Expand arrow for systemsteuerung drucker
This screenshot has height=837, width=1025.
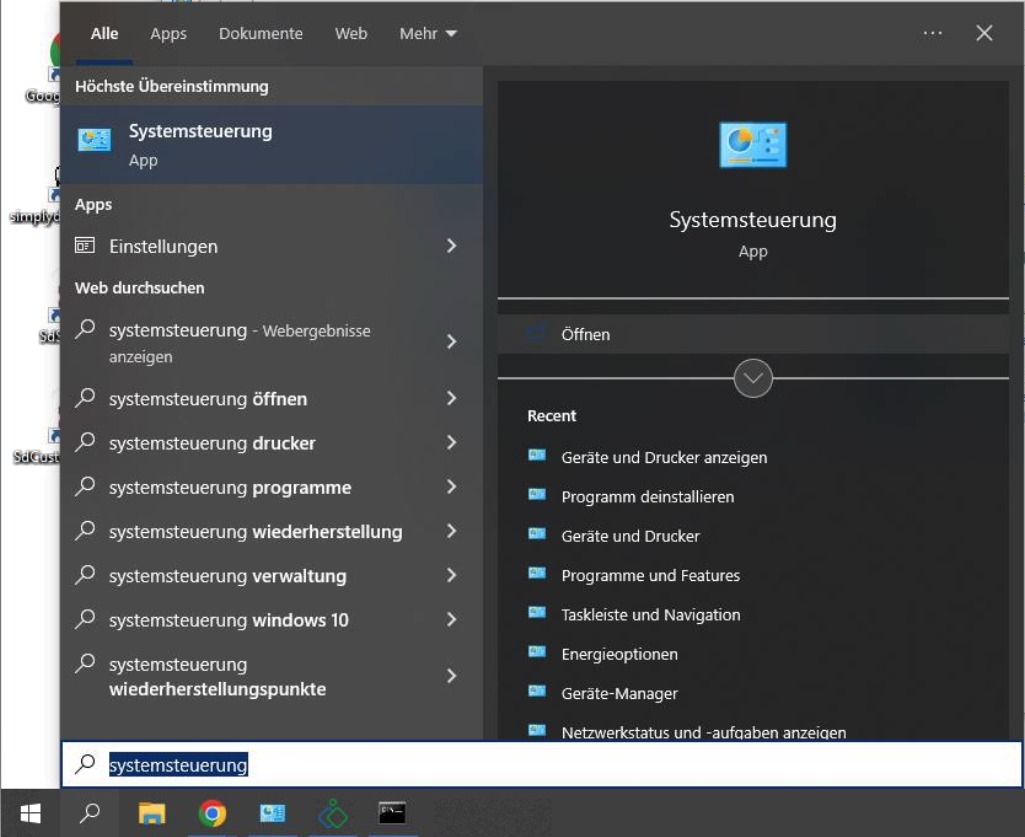point(452,443)
